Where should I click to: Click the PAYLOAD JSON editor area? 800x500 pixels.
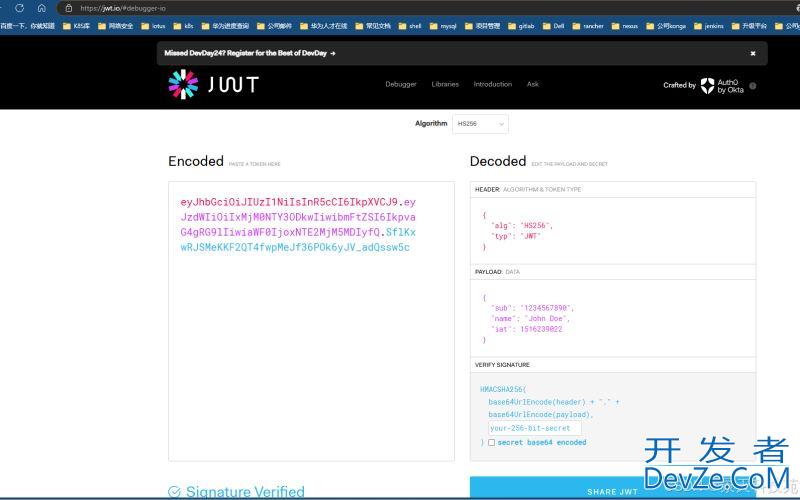[x=613, y=318]
